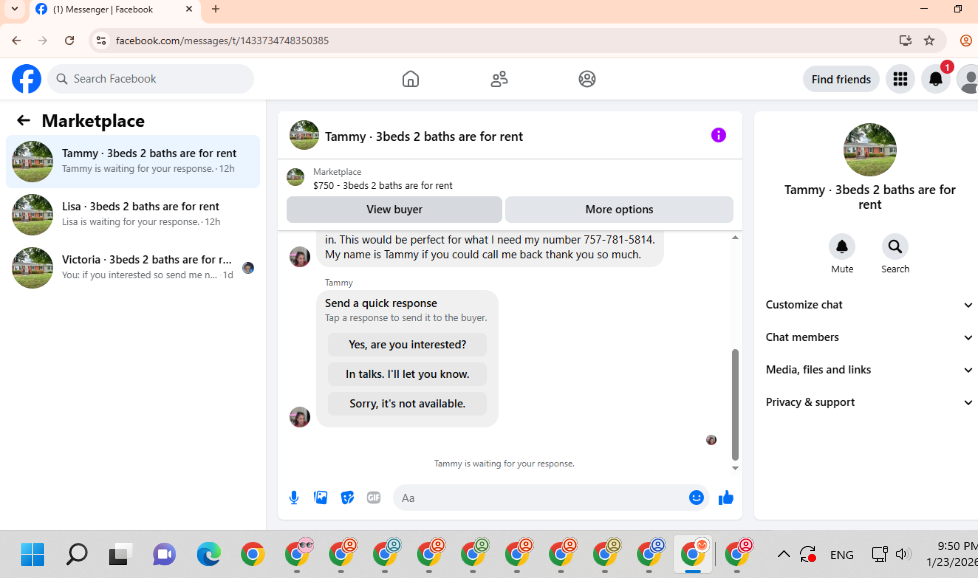Open the browser profile icon

click(x=966, y=41)
